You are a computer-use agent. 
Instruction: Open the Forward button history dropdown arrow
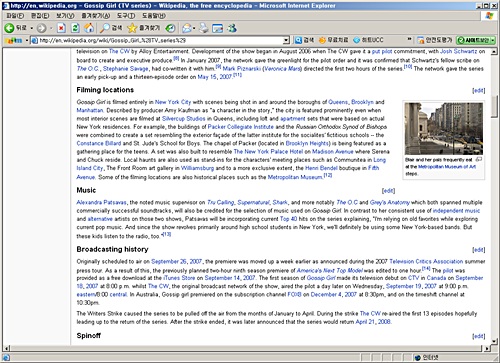tap(51, 28)
